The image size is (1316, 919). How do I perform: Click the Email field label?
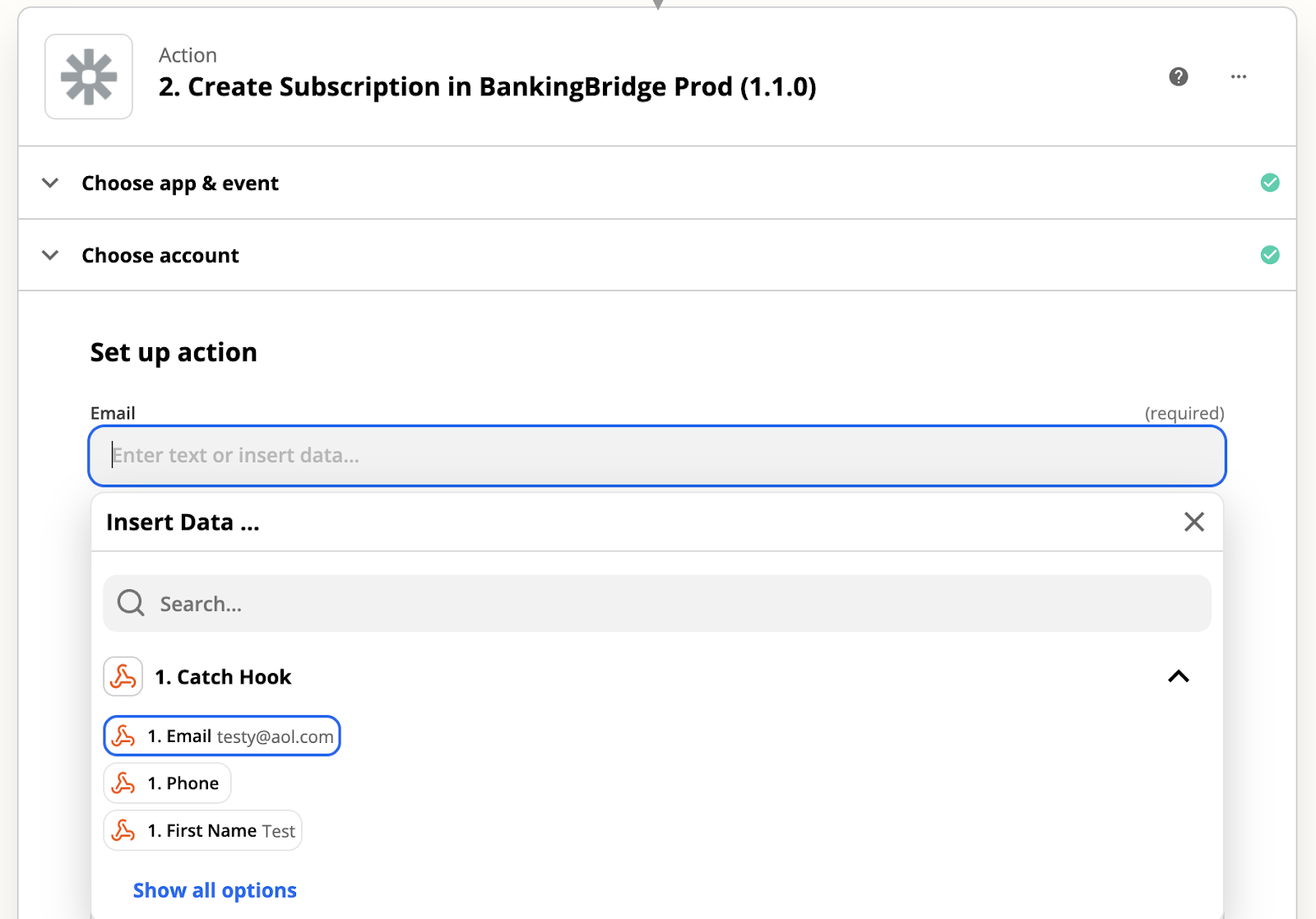click(113, 413)
